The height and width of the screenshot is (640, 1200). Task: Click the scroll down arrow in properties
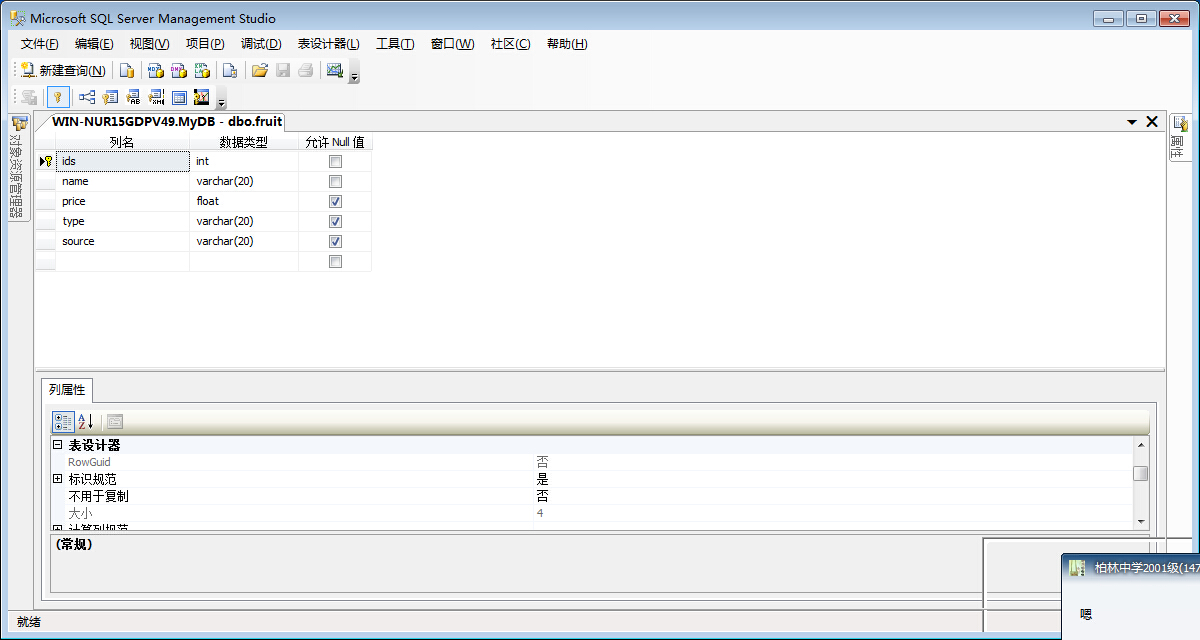[1140, 521]
